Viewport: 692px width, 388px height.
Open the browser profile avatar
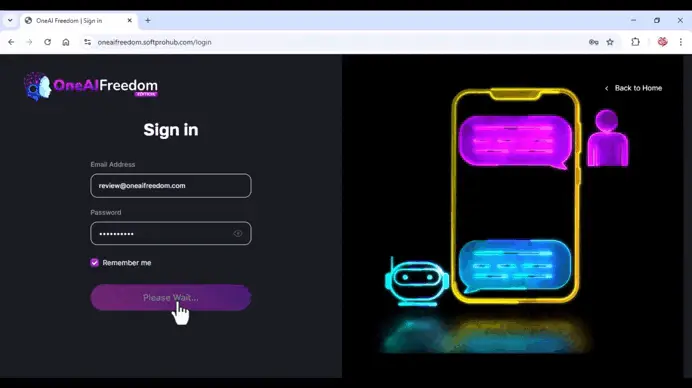662,42
